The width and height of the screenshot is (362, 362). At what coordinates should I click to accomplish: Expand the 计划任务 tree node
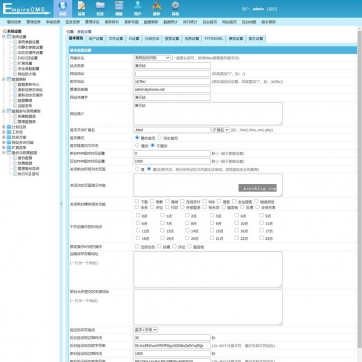click(x=4, y=127)
